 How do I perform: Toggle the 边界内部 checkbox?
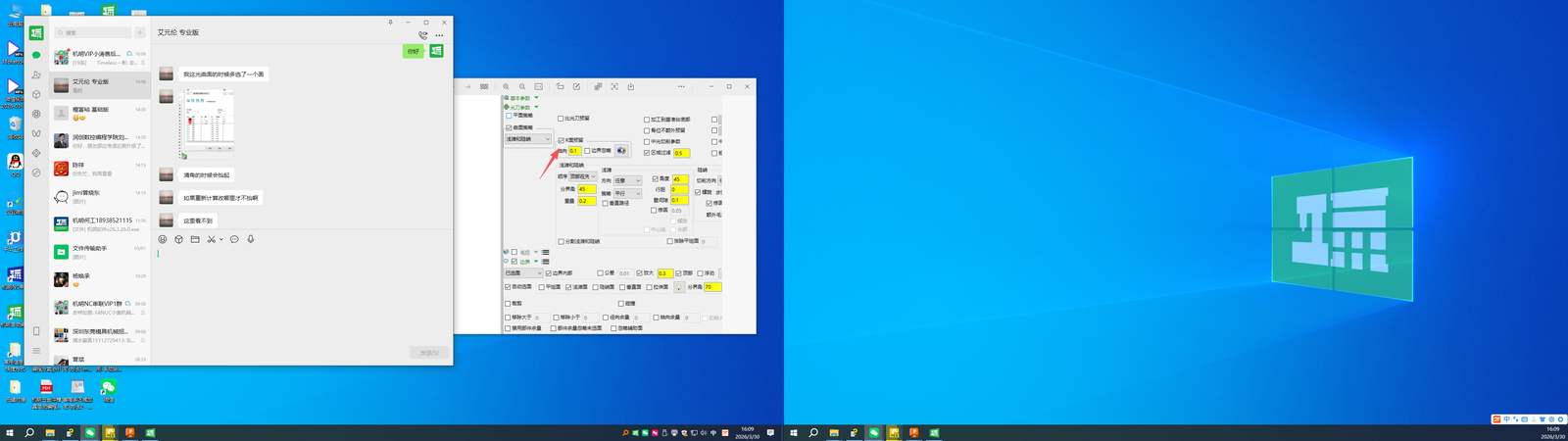click(x=549, y=273)
